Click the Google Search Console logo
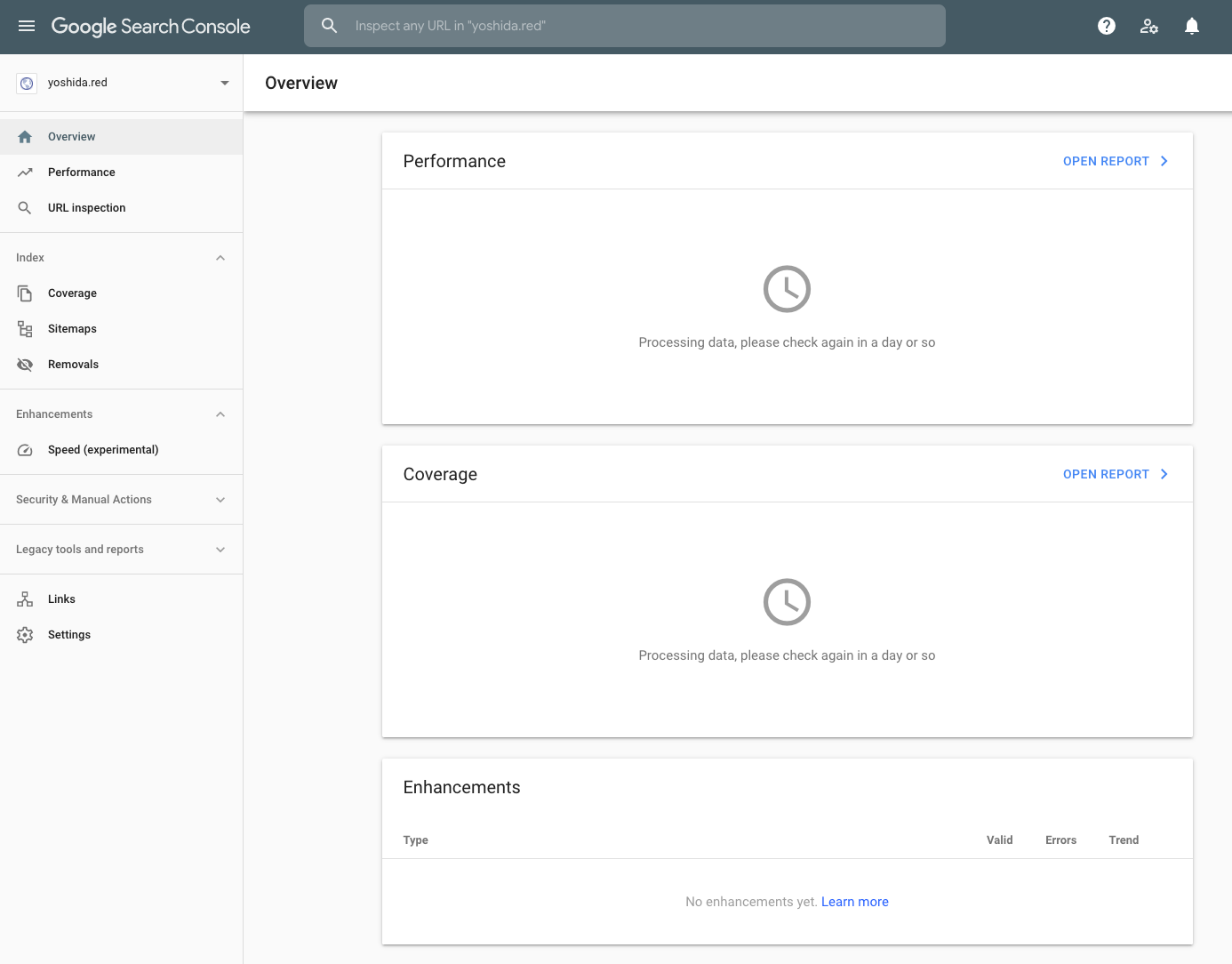 [x=150, y=26]
